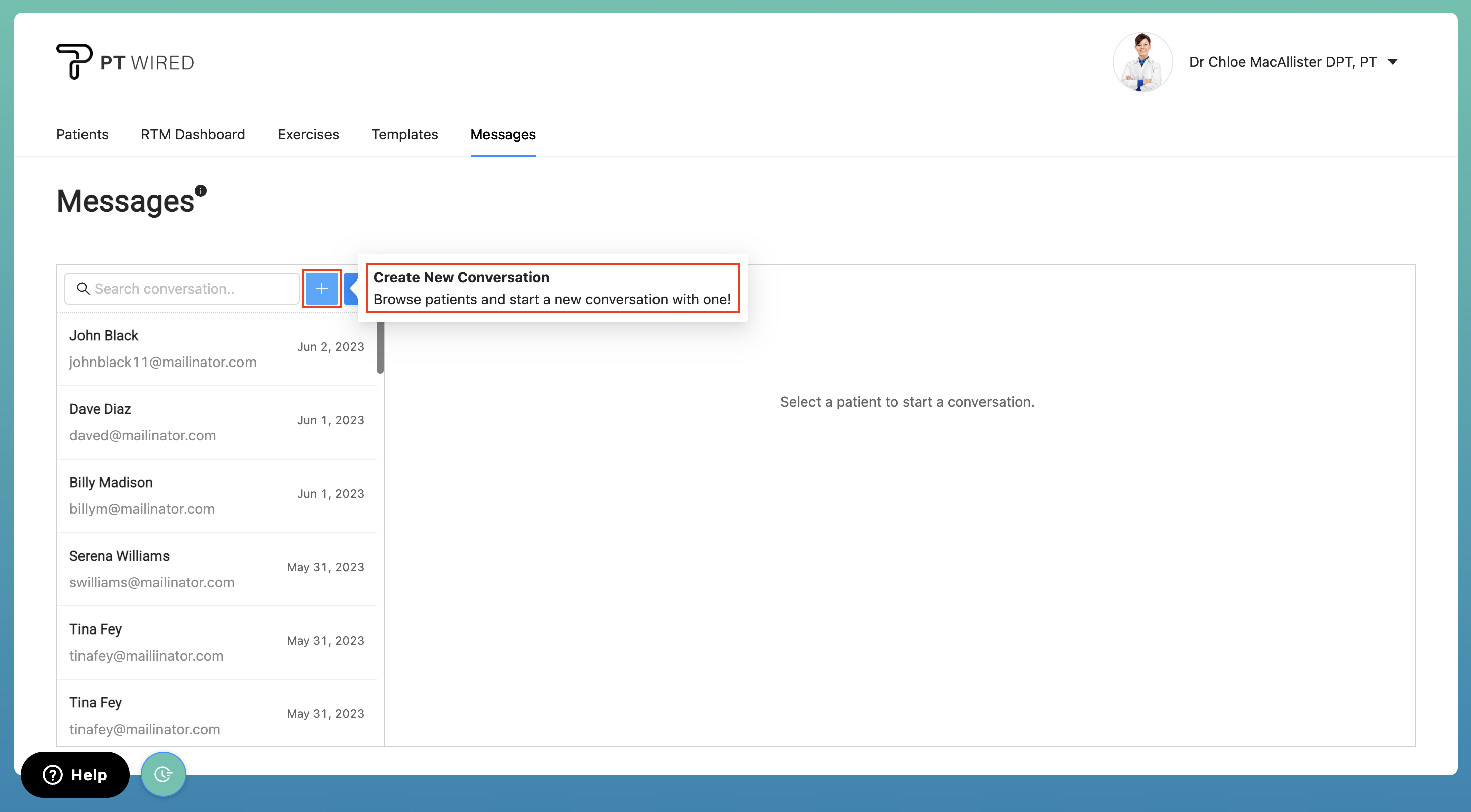Click the Help button
This screenshot has width=1471, height=812.
75,774
